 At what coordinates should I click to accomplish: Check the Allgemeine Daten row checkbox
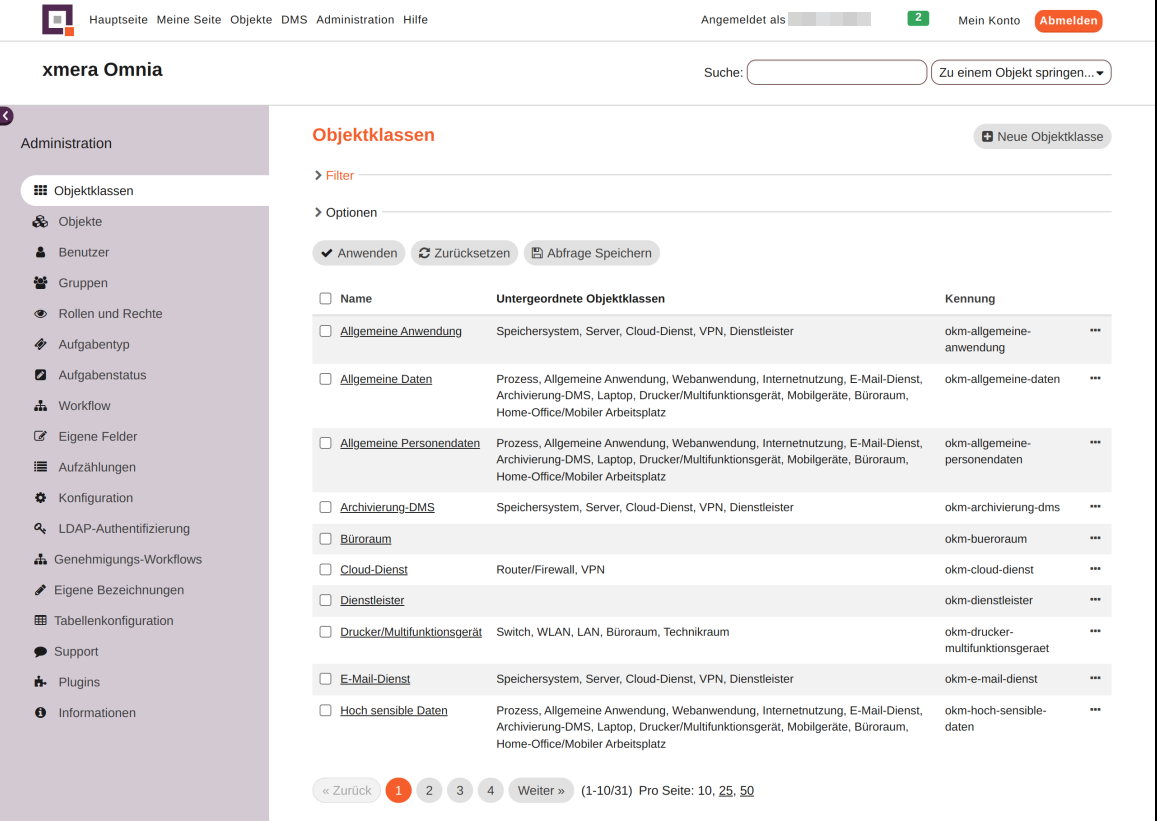325,380
